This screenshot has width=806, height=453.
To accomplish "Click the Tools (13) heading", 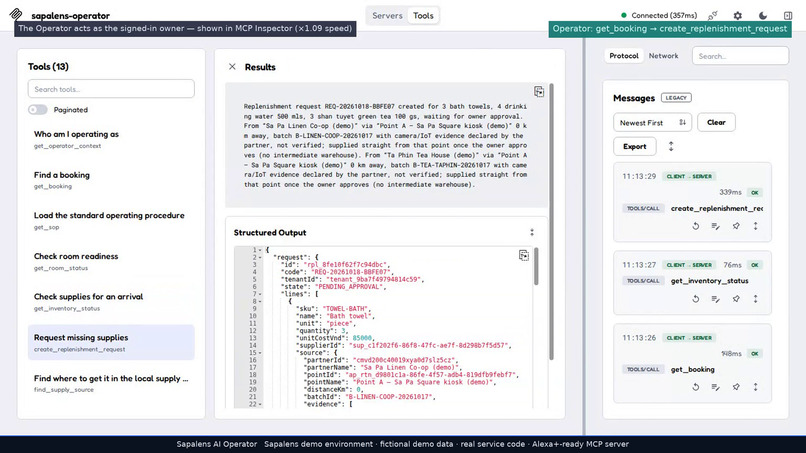I will [x=48, y=66].
